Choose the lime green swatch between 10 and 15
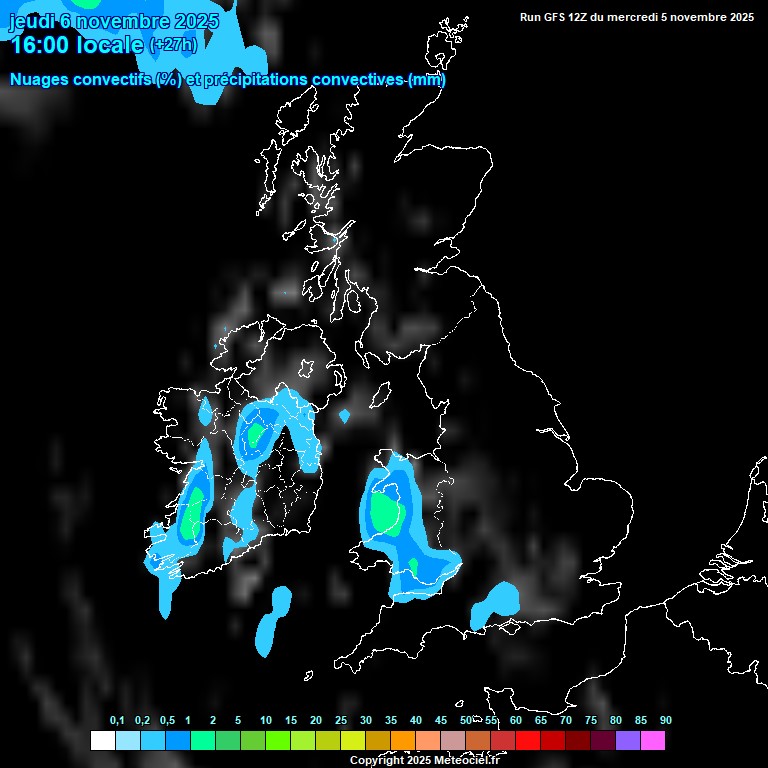Screen dimensions: 768x768 [x=277, y=740]
